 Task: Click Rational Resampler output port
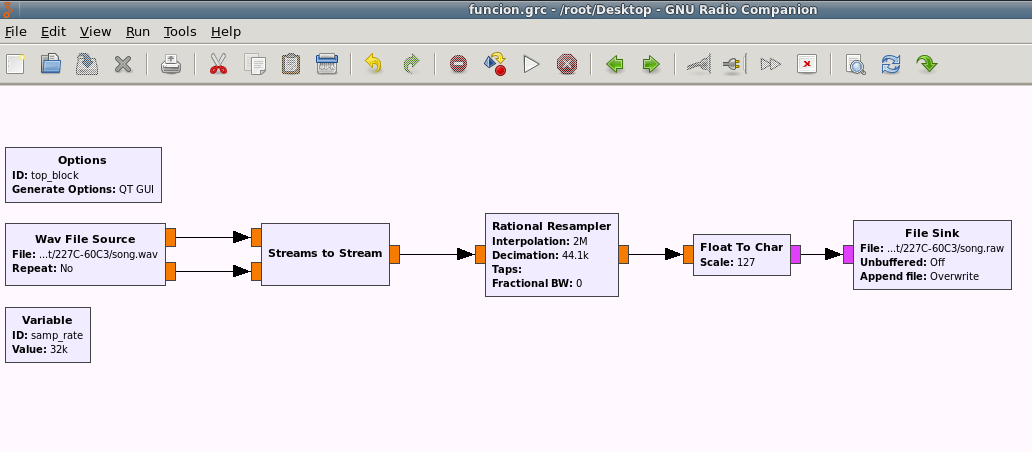coord(623,255)
